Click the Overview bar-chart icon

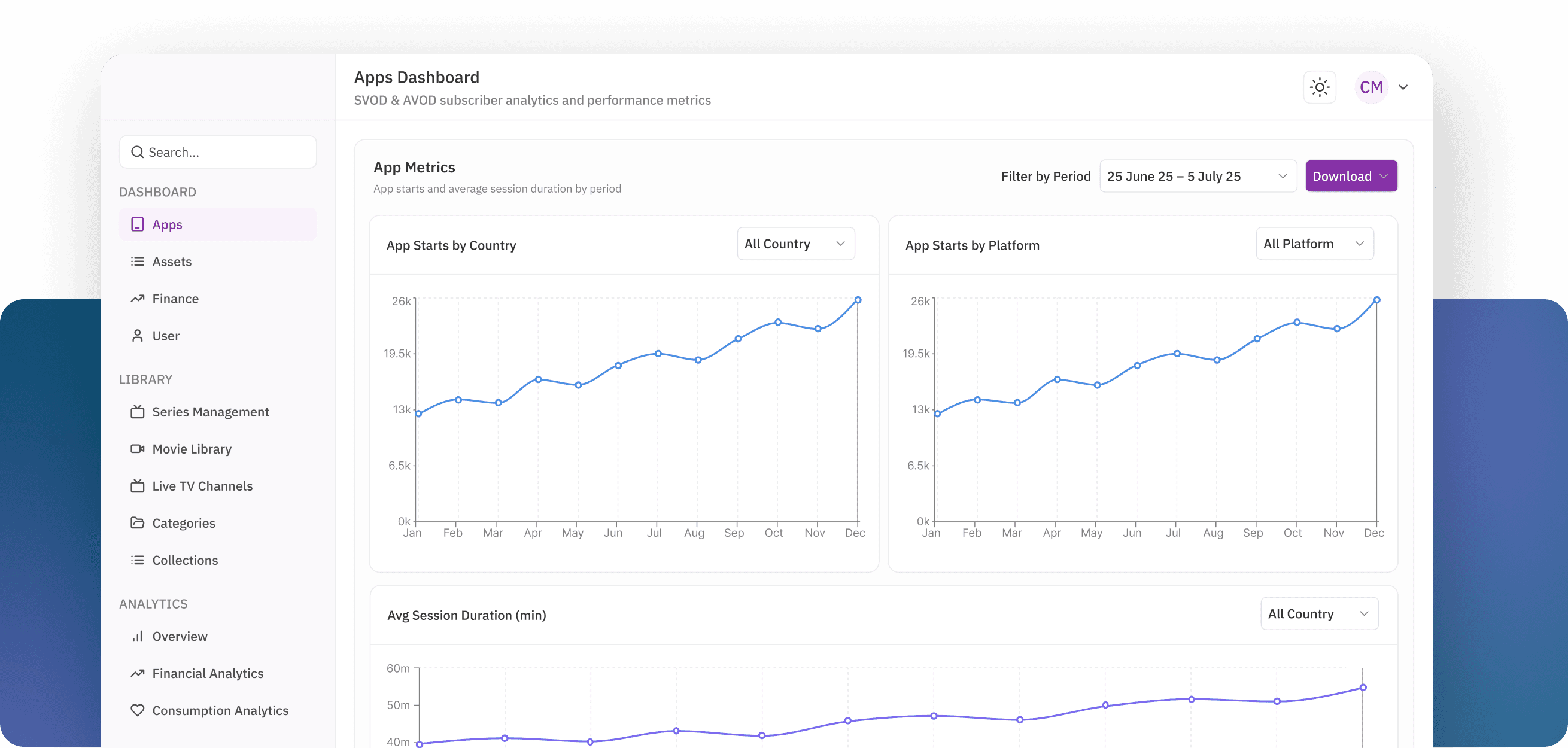pos(138,636)
